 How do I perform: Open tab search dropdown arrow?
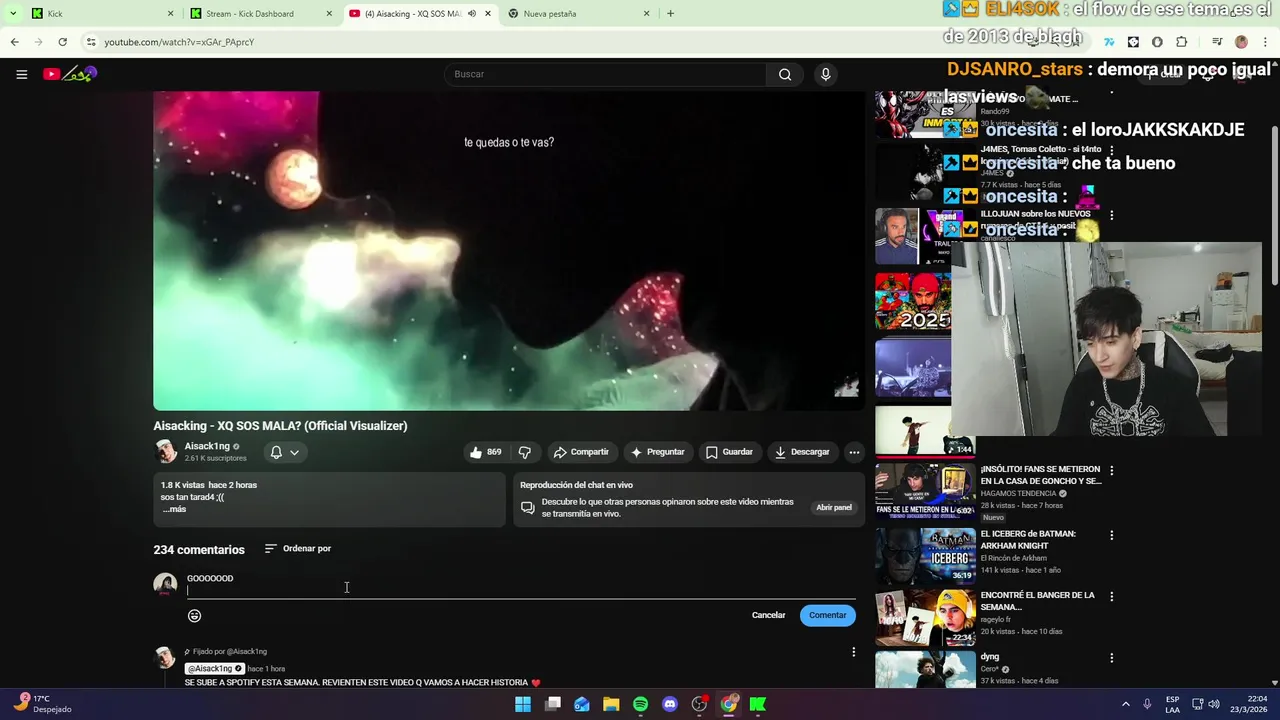(13, 14)
